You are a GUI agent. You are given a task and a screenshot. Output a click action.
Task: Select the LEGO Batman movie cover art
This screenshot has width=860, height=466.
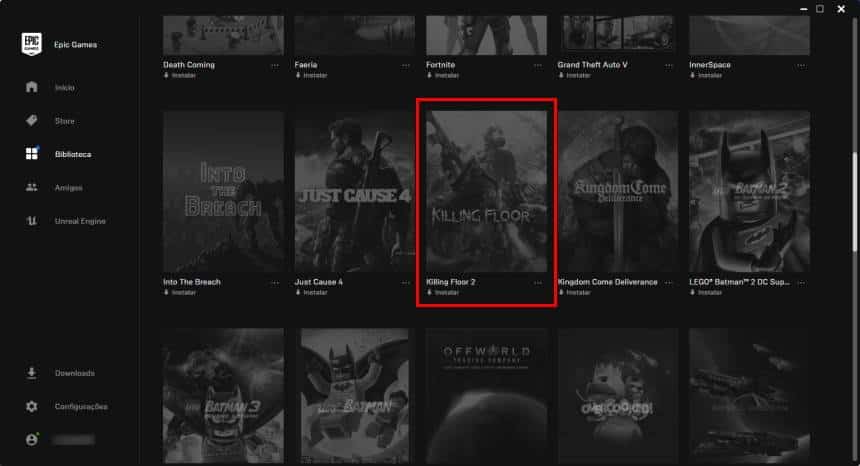355,396
